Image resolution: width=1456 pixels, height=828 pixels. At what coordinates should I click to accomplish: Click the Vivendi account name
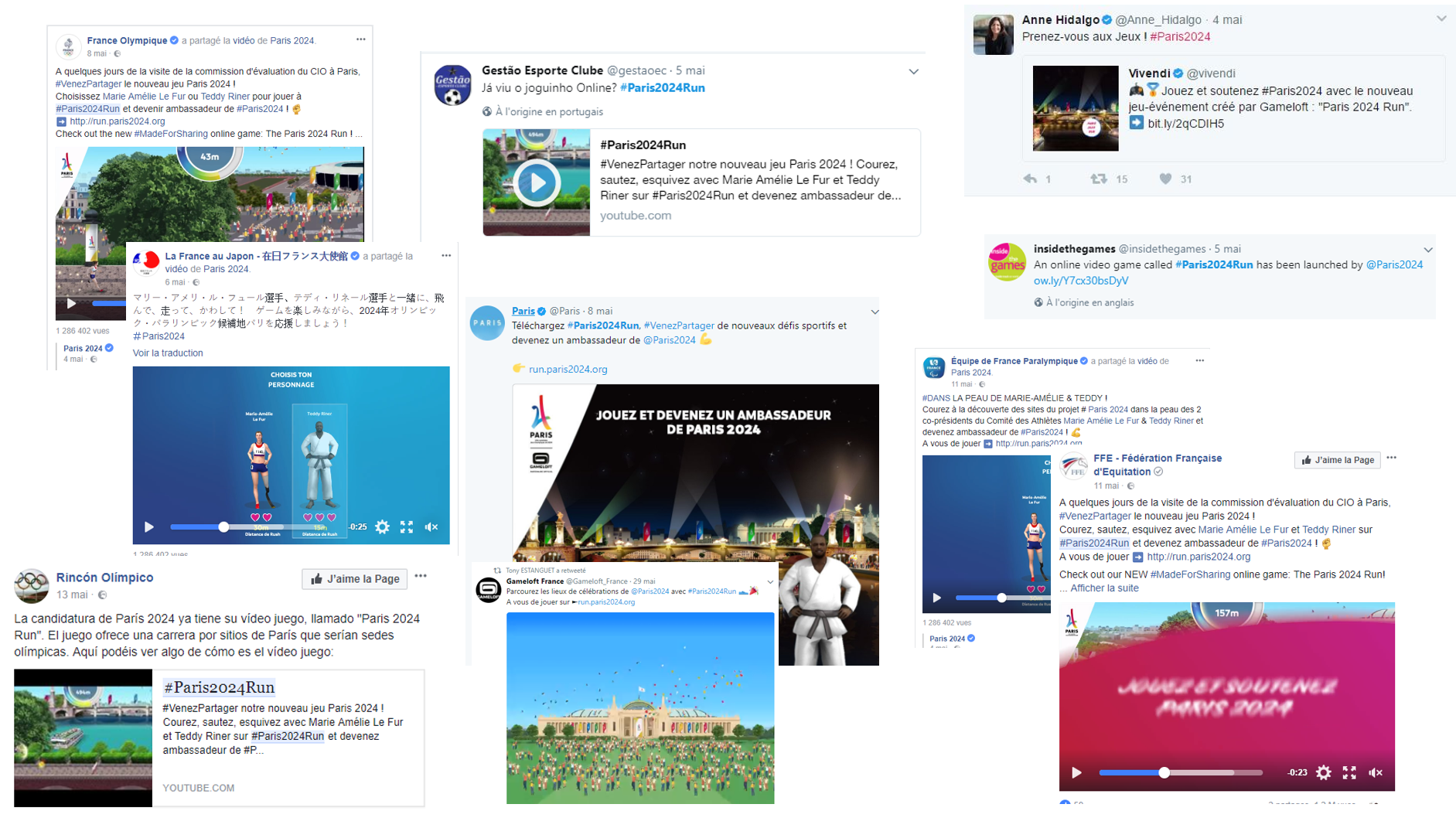[x=1150, y=73]
